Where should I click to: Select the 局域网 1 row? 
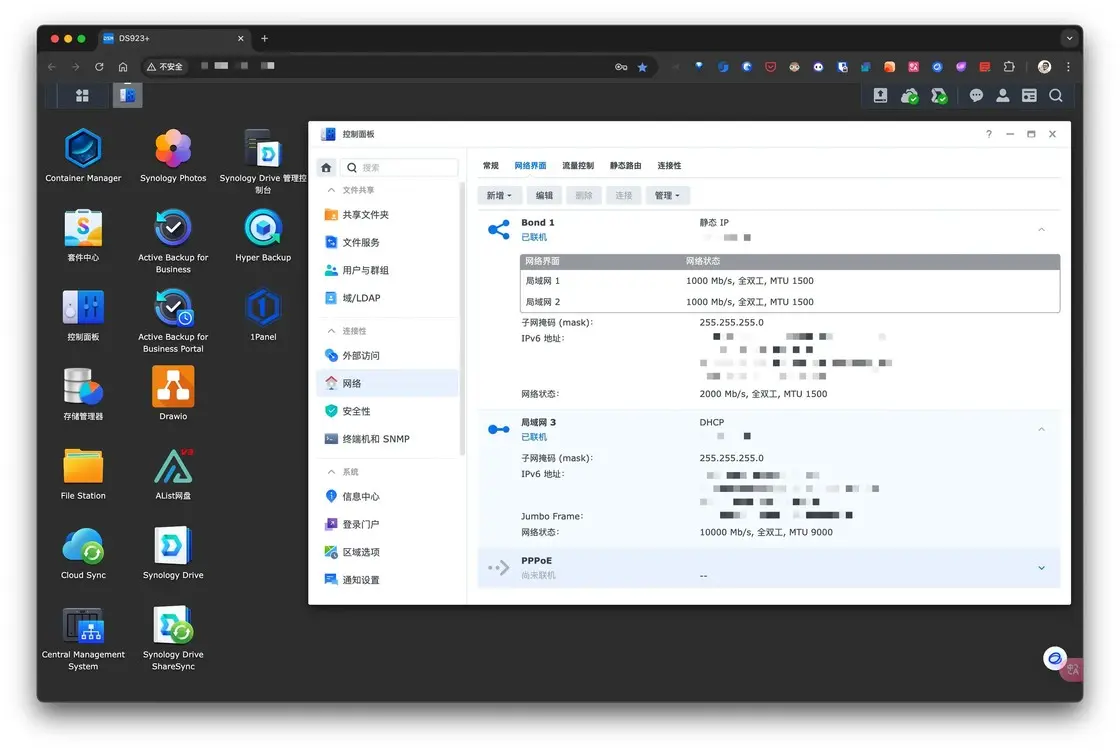tap(789, 281)
